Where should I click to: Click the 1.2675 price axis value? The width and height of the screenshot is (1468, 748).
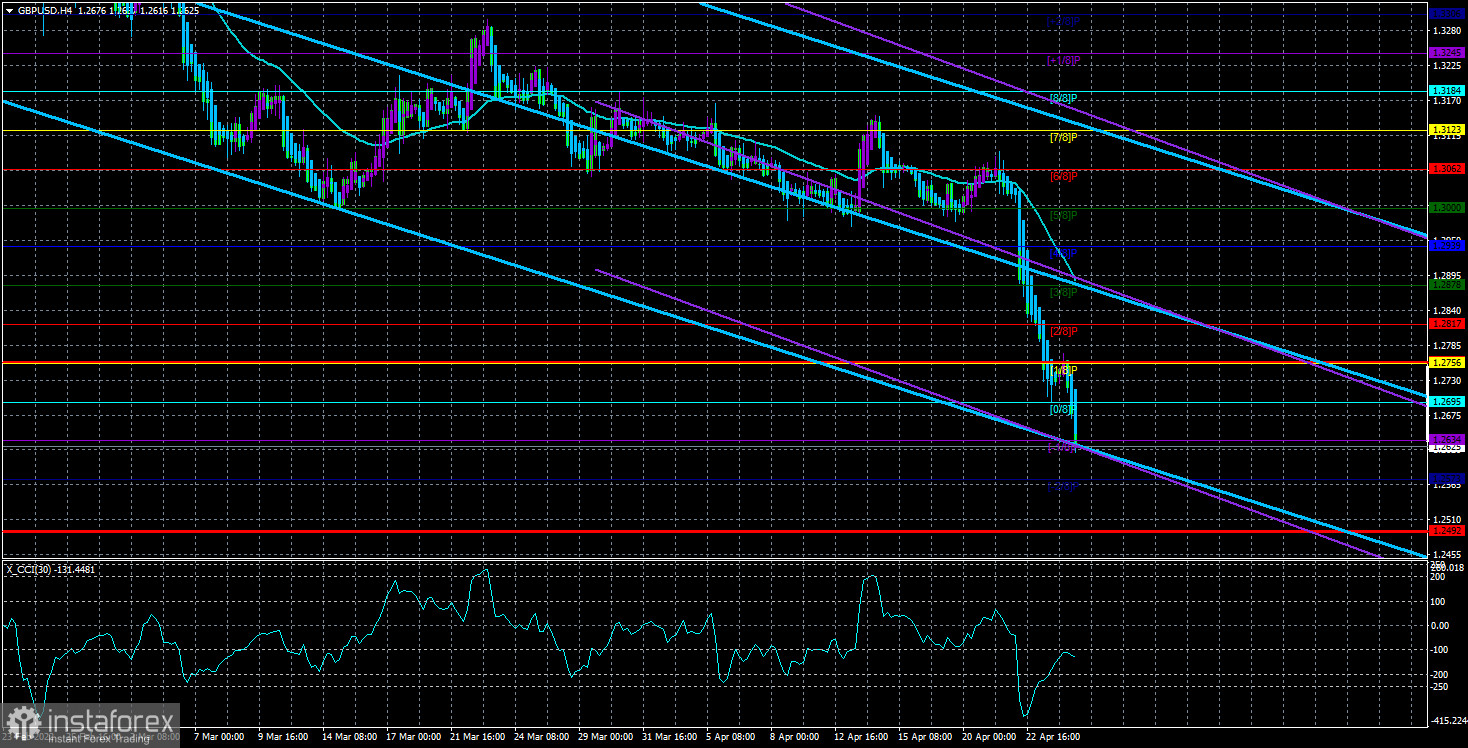1447,415
